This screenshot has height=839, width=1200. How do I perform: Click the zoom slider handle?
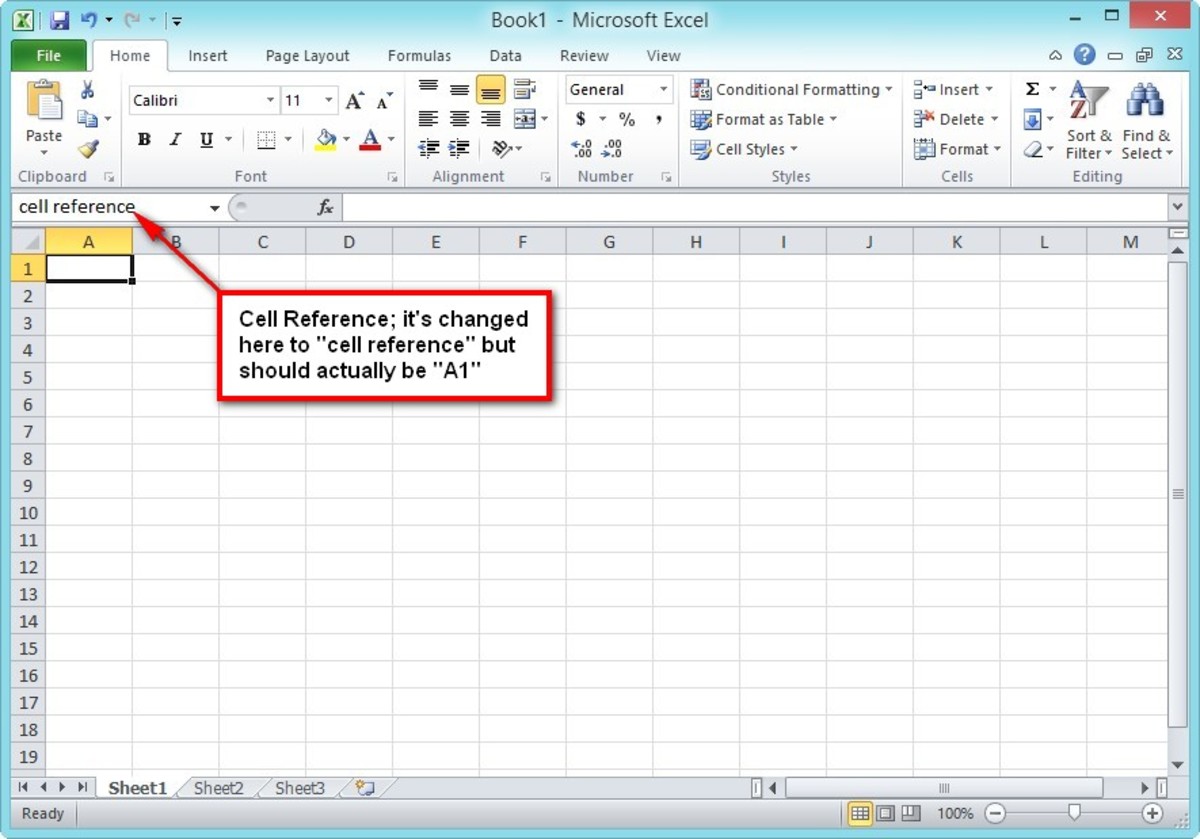(x=1074, y=813)
